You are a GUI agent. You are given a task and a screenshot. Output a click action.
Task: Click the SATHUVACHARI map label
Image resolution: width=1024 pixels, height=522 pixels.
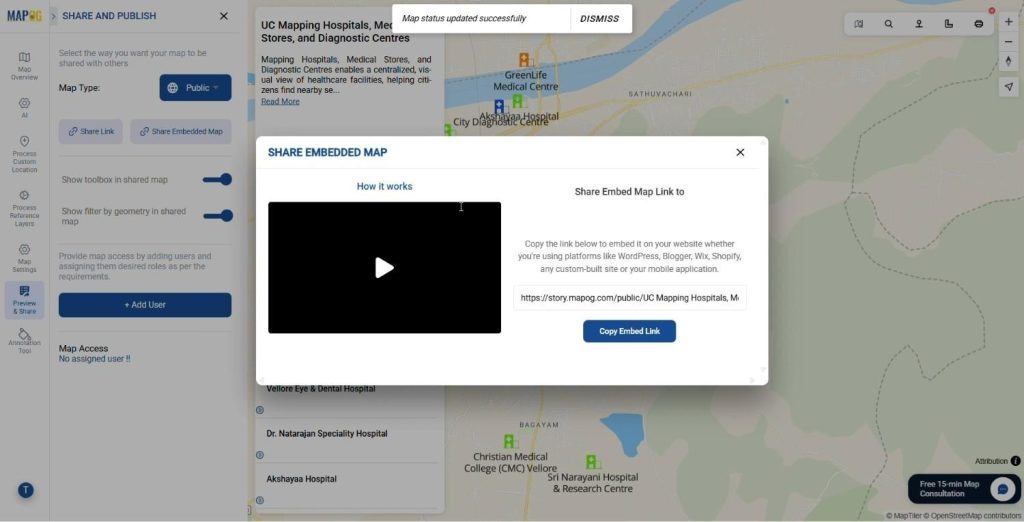(660, 94)
